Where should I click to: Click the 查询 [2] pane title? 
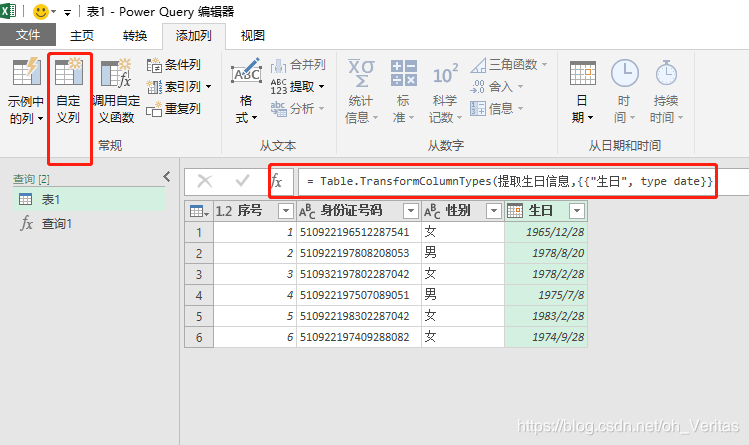point(32,179)
